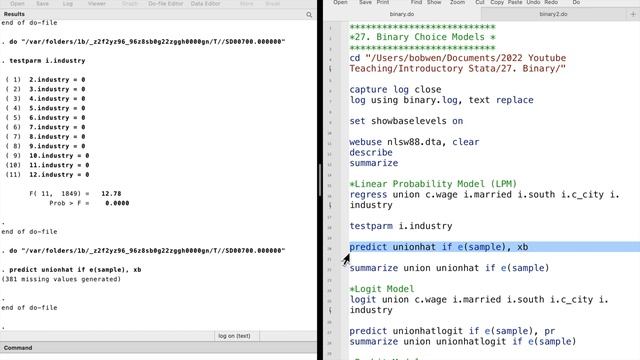
Task: Switch to the binary.do tab
Action: 402,14
